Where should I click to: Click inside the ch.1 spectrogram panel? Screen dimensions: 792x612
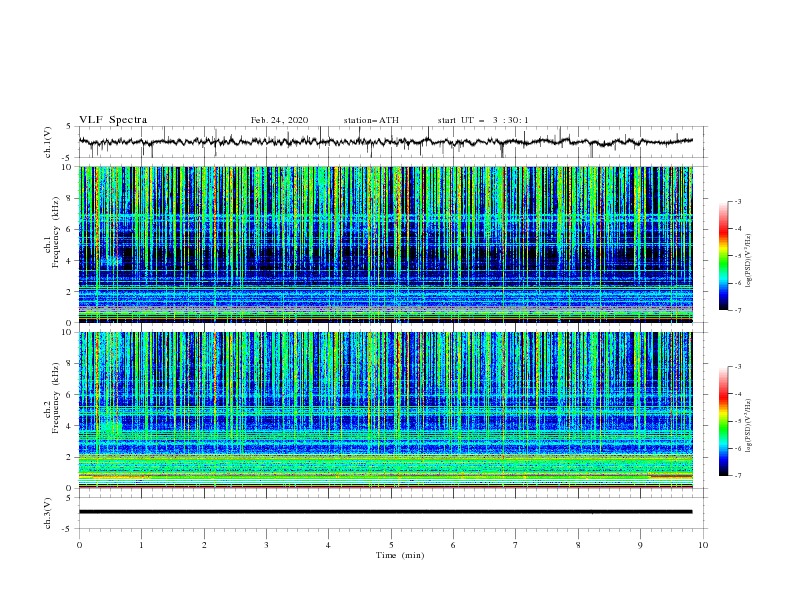tap(385, 244)
